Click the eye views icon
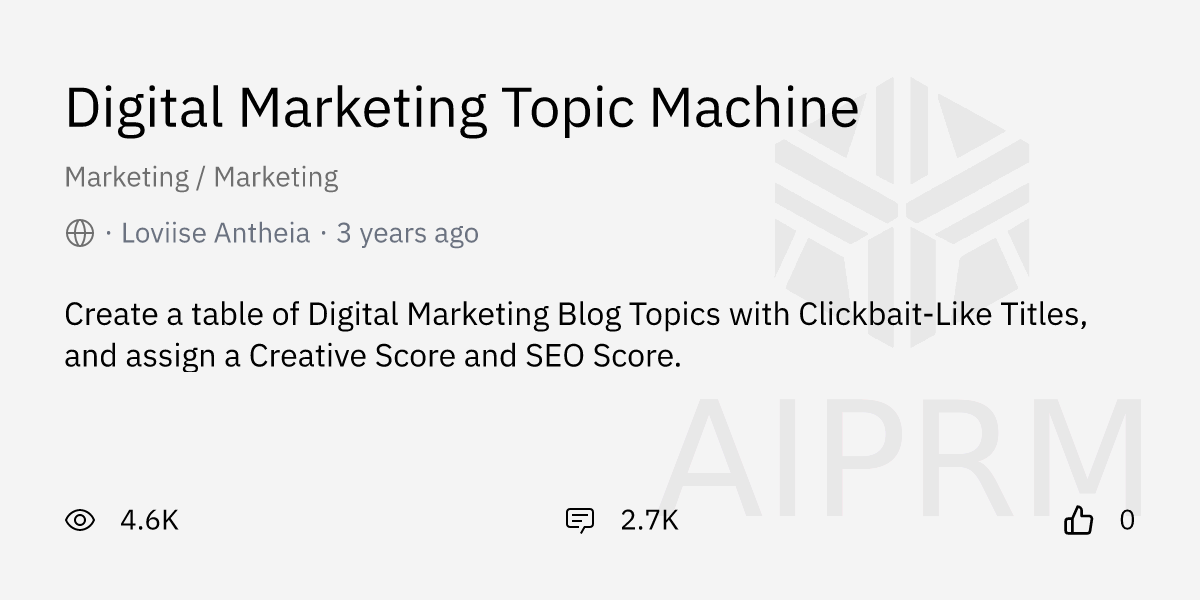The height and width of the screenshot is (600, 1200). coord(80,520)
